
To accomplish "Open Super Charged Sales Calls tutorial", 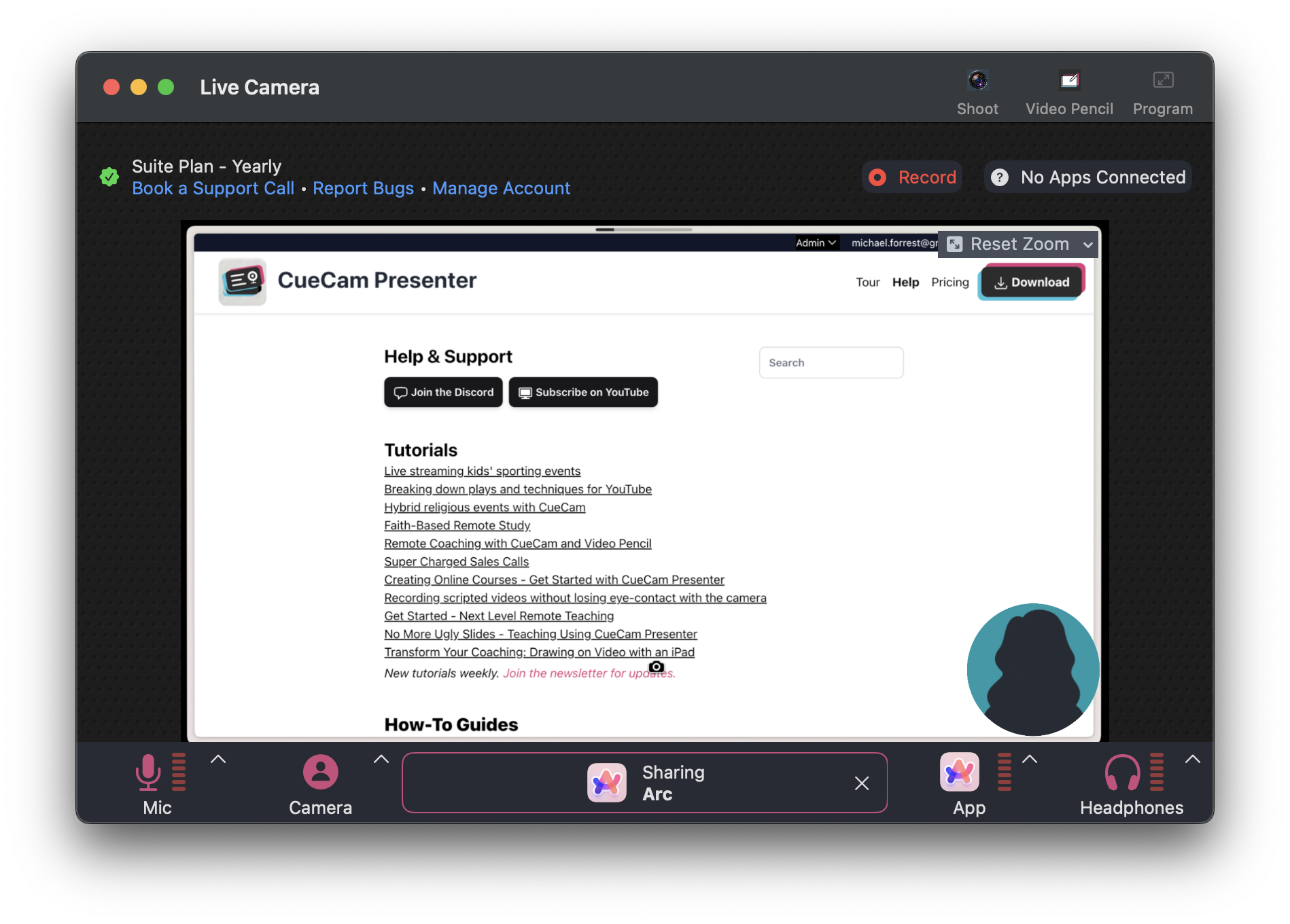I will (x=456, y=562).
